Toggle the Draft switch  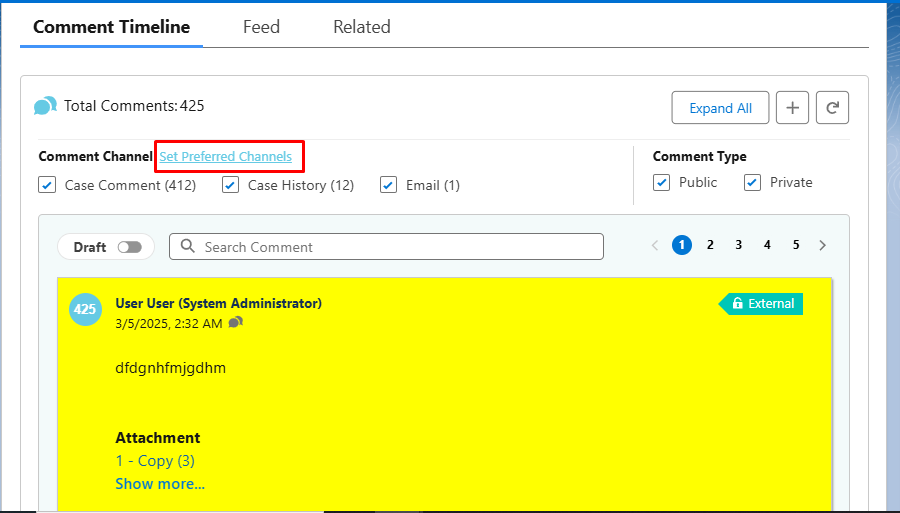[x=130, y=247]
